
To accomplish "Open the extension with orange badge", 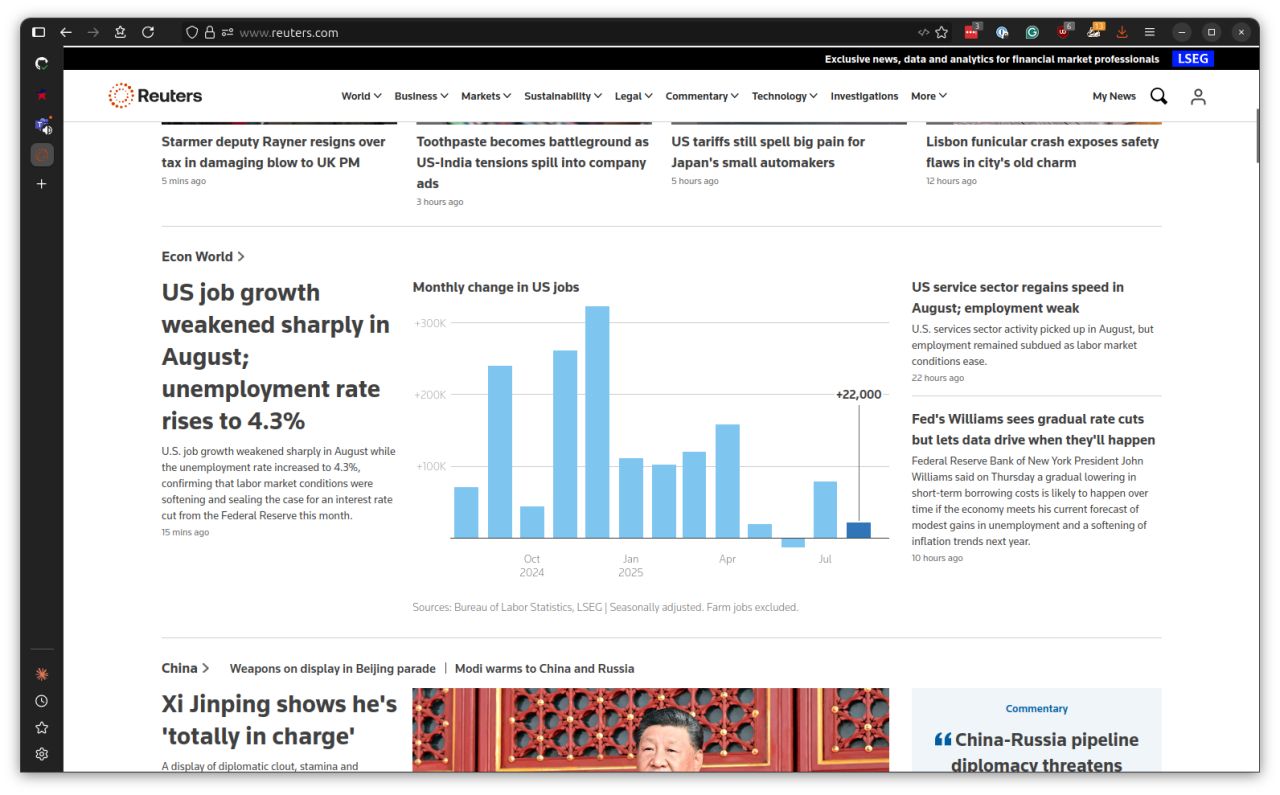I will pyautogui.click(x=1095, y=31).
